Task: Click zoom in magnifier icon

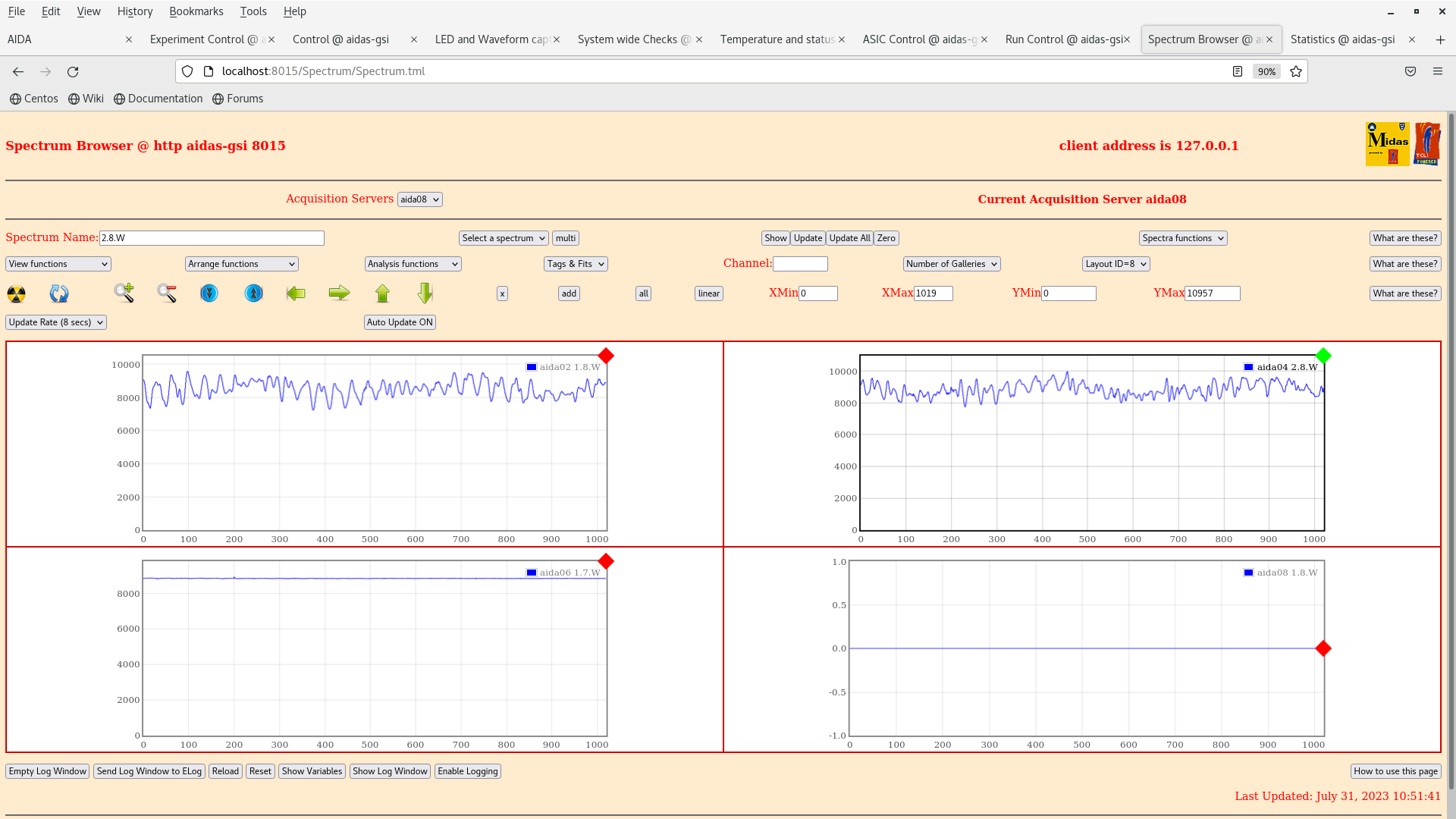Action: [124, 293]
